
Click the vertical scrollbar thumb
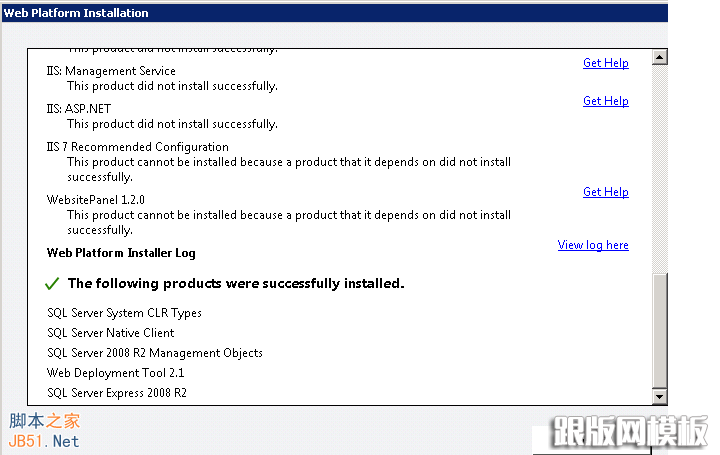(x=659, y=331)
